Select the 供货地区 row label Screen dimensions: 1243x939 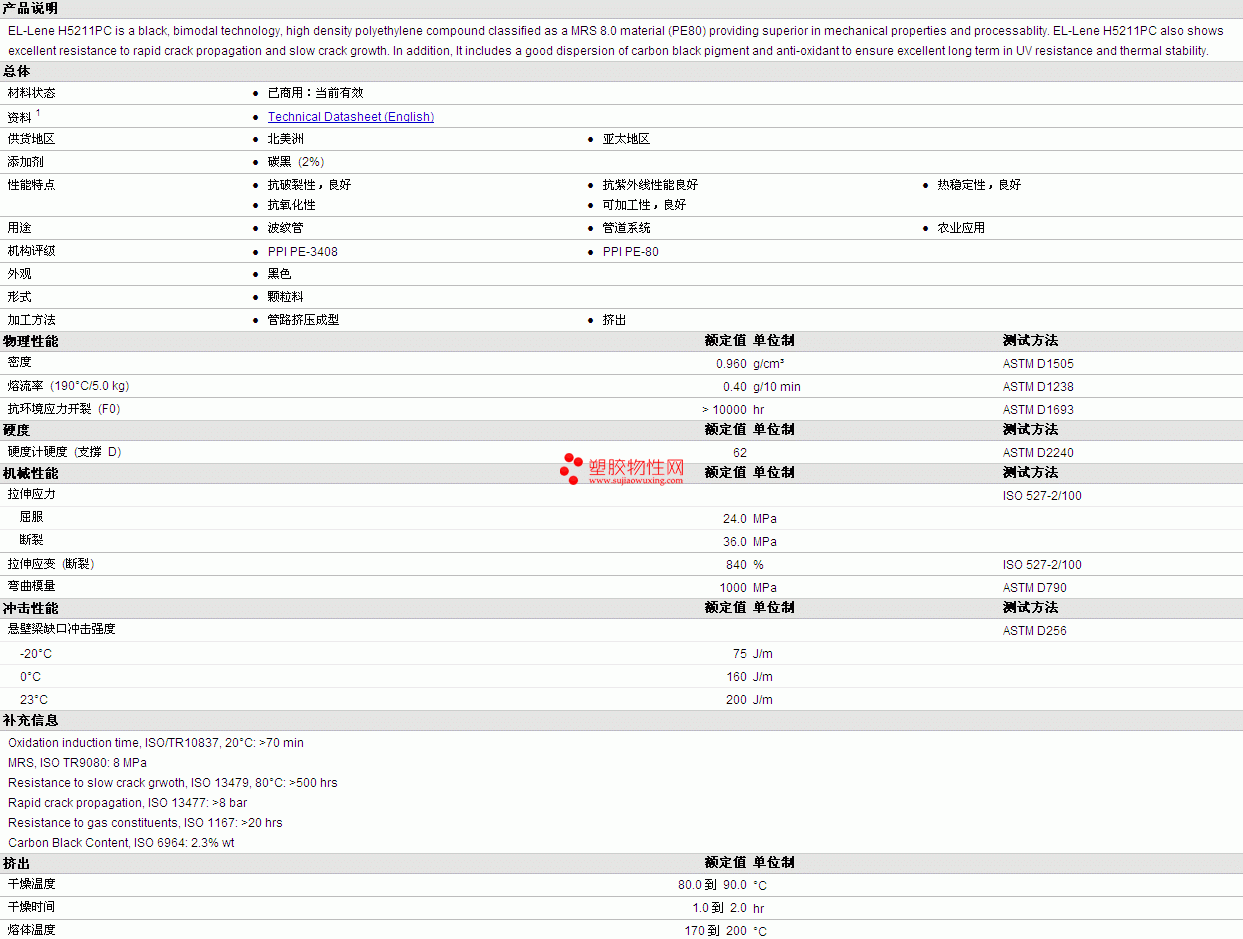point(32,139)
